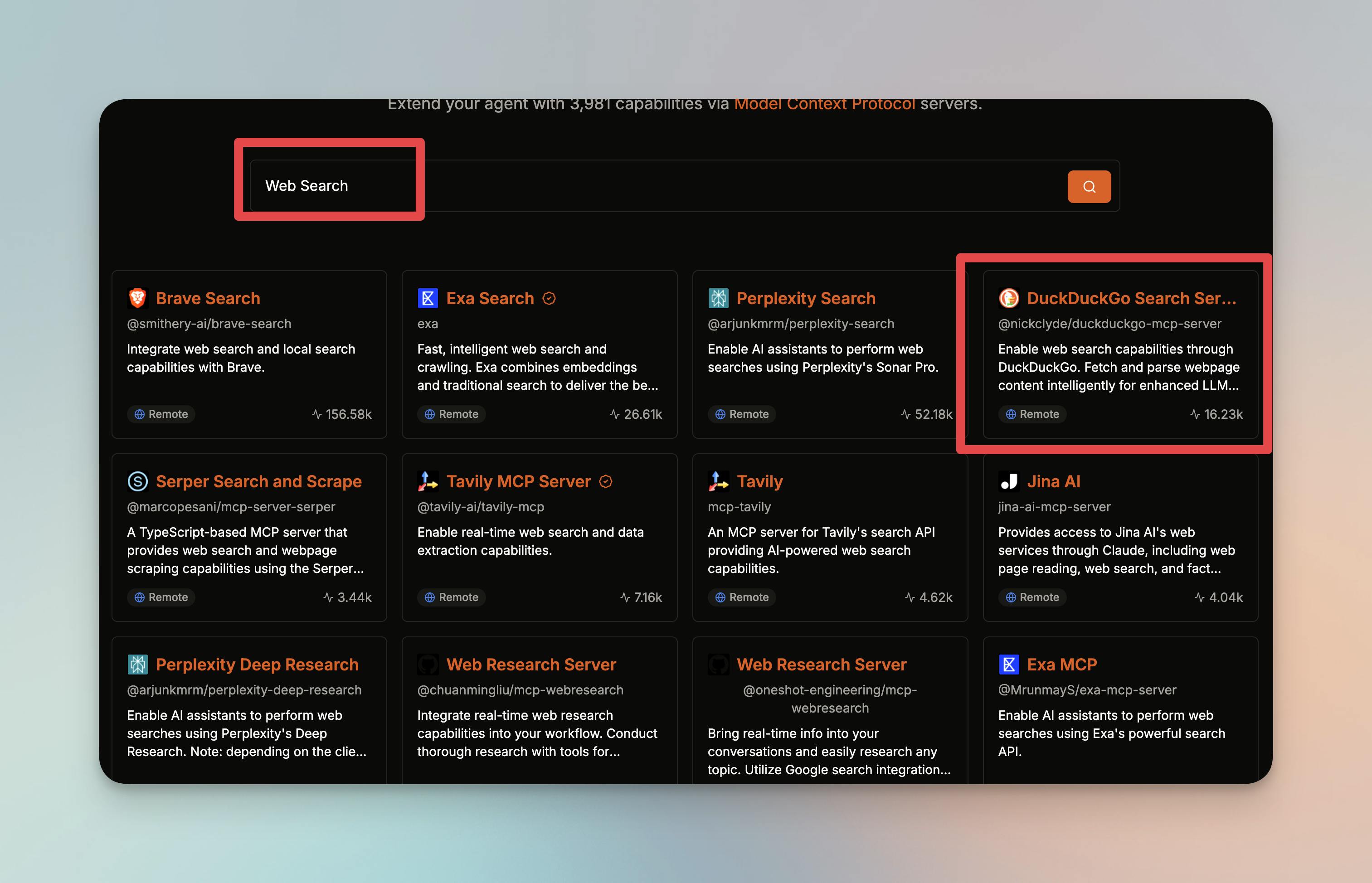Viewport: 1372px width, 883px height.
Task: Click the Exa MCP logo icon
Action: (x=1009, y=664)
